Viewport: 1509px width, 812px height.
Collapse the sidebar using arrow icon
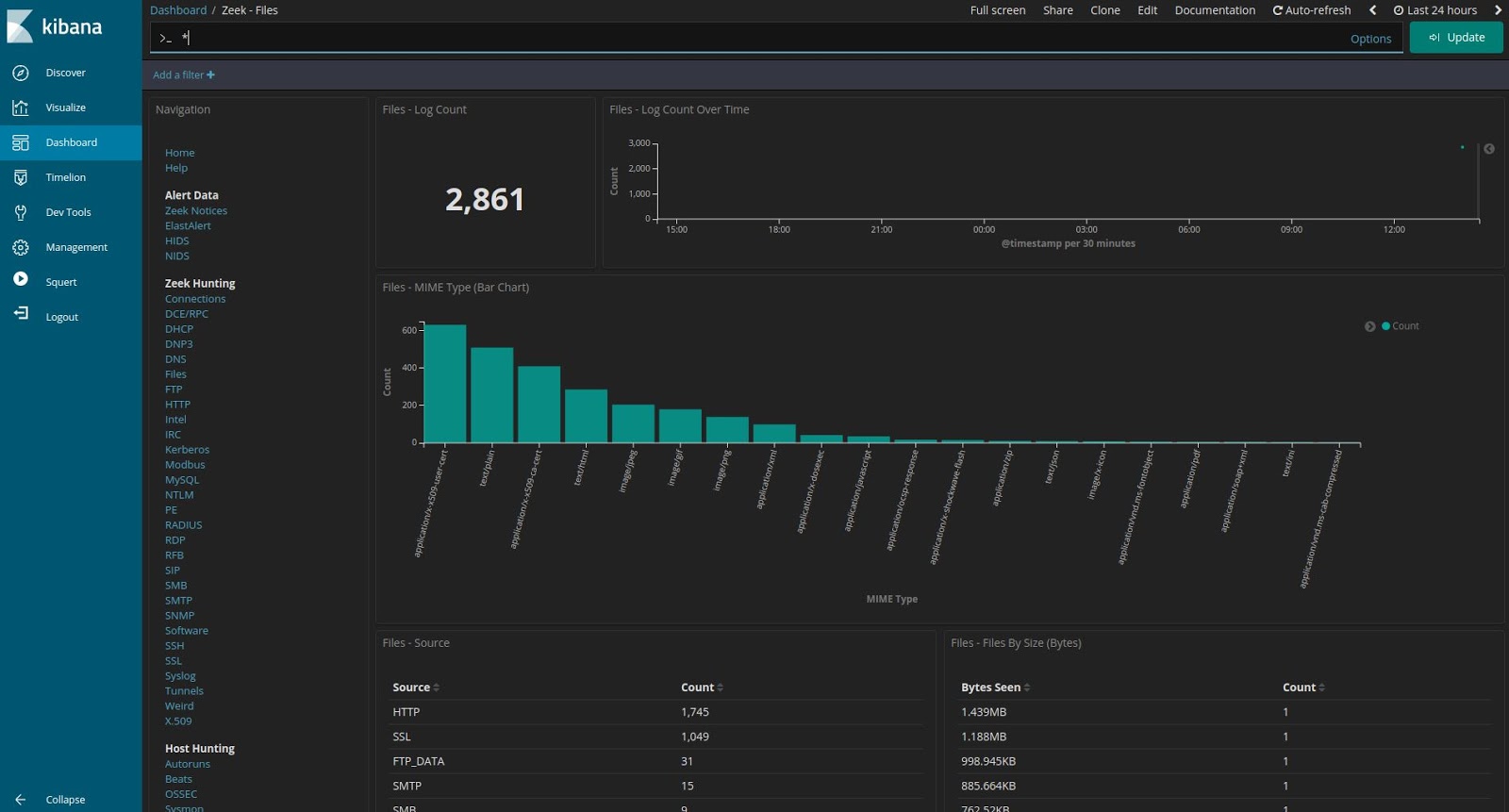pos(21,800)
